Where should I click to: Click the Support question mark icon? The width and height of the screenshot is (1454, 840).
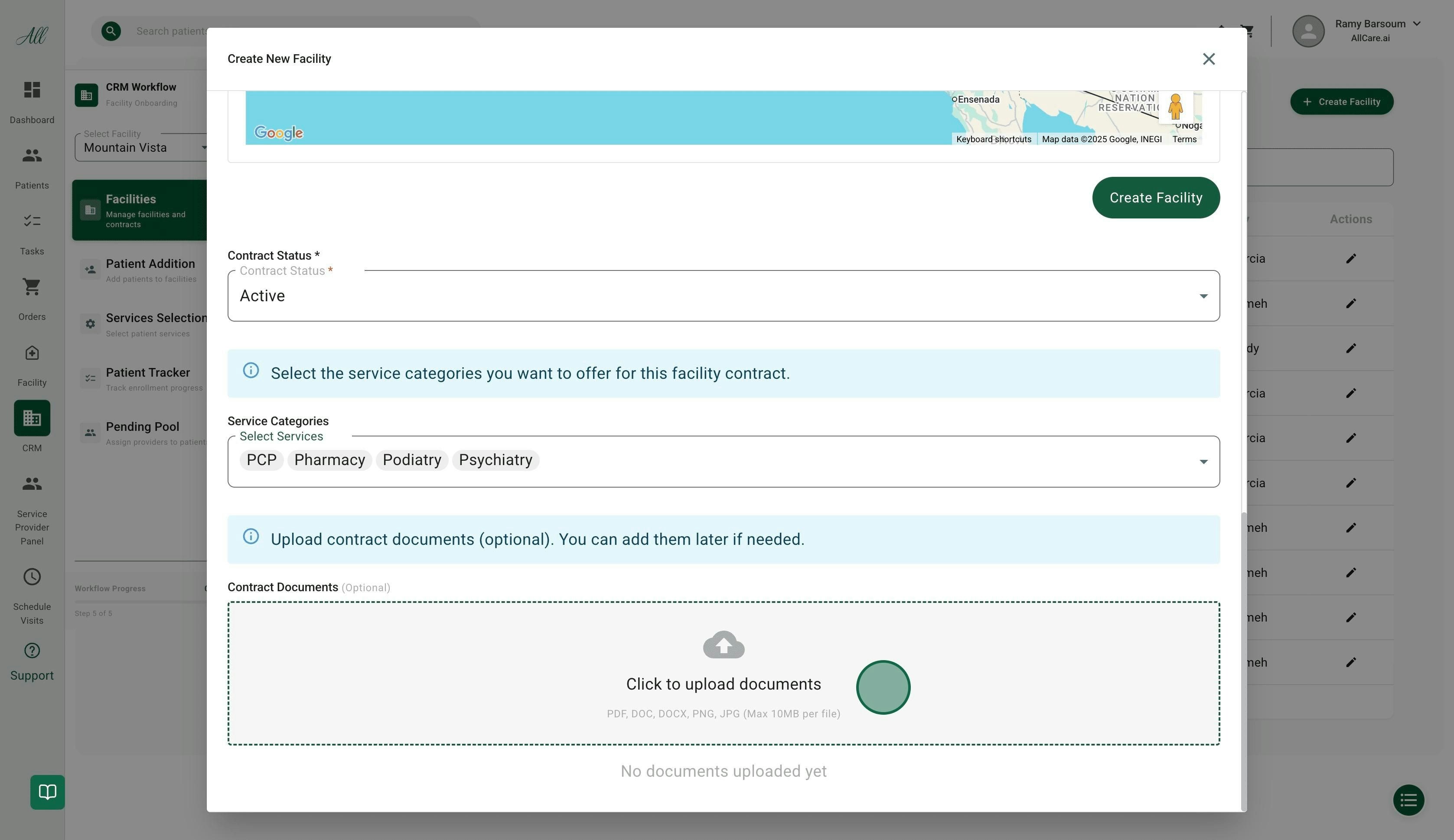click(x=32, y=651)
